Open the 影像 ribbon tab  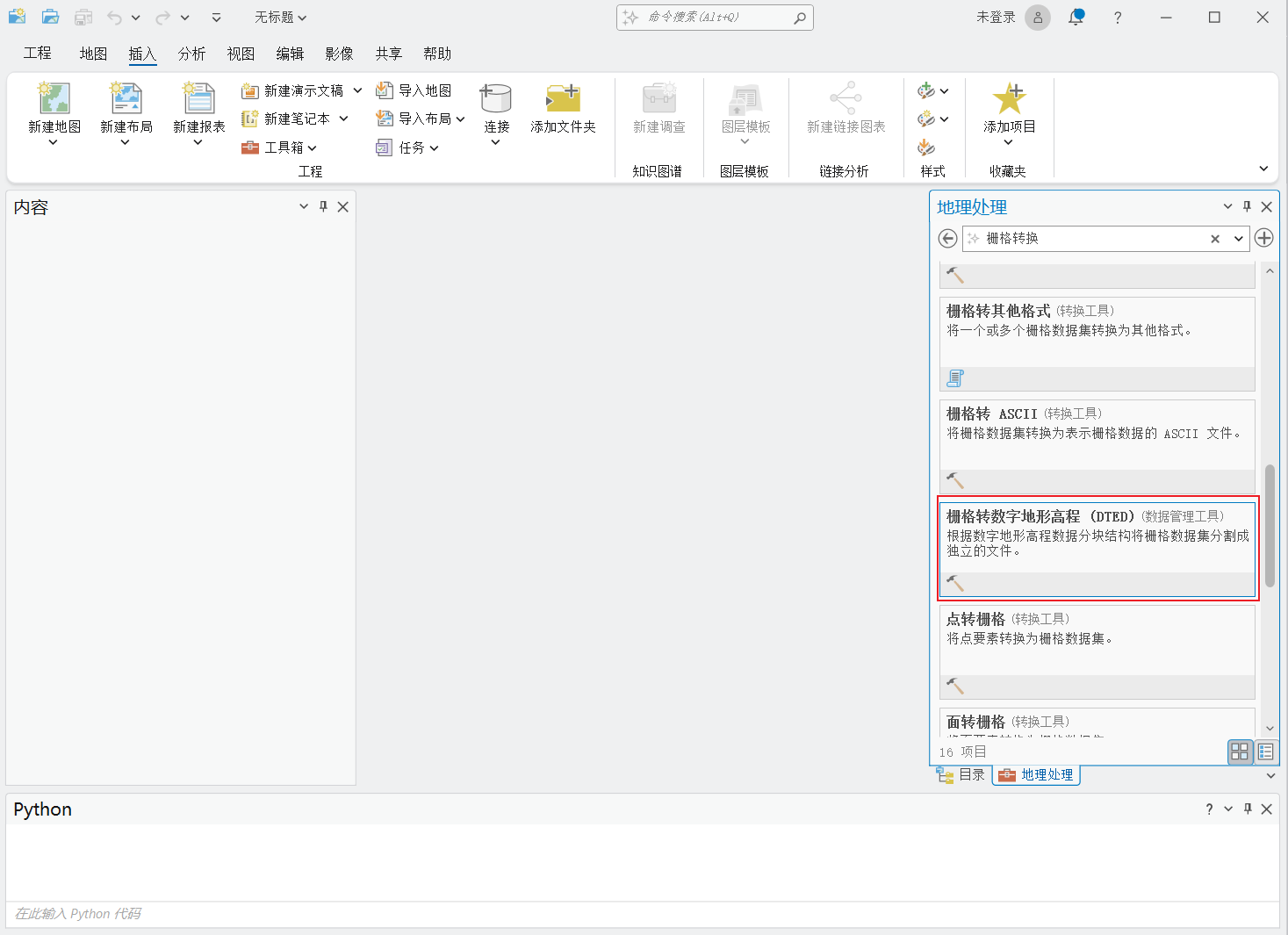339,54
